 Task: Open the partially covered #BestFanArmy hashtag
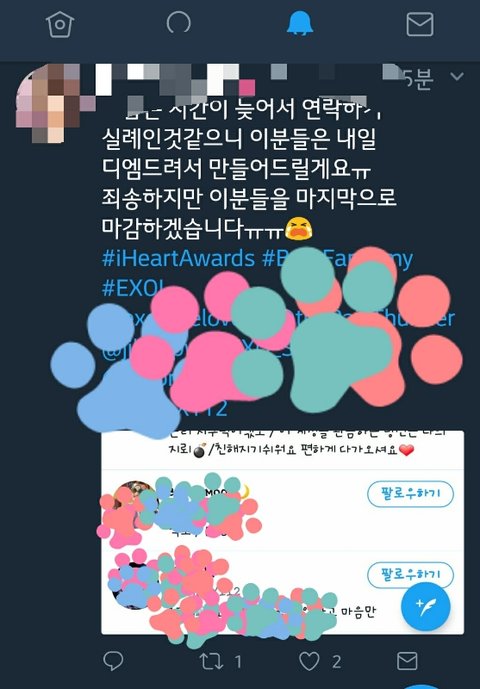338,258
